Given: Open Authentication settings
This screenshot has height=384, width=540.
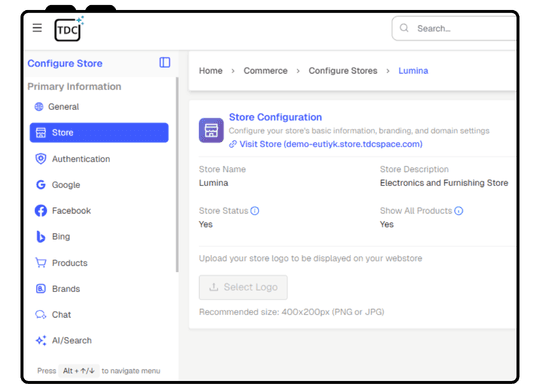Looking at the screenshot, I should pyautogui.click(x=99, y=159).
